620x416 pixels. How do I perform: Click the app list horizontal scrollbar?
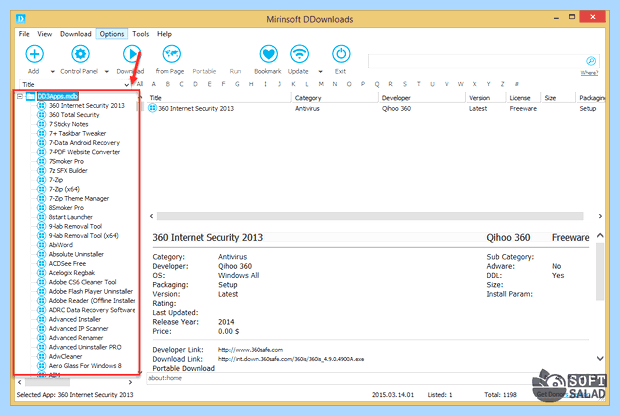tap(370, 216)
